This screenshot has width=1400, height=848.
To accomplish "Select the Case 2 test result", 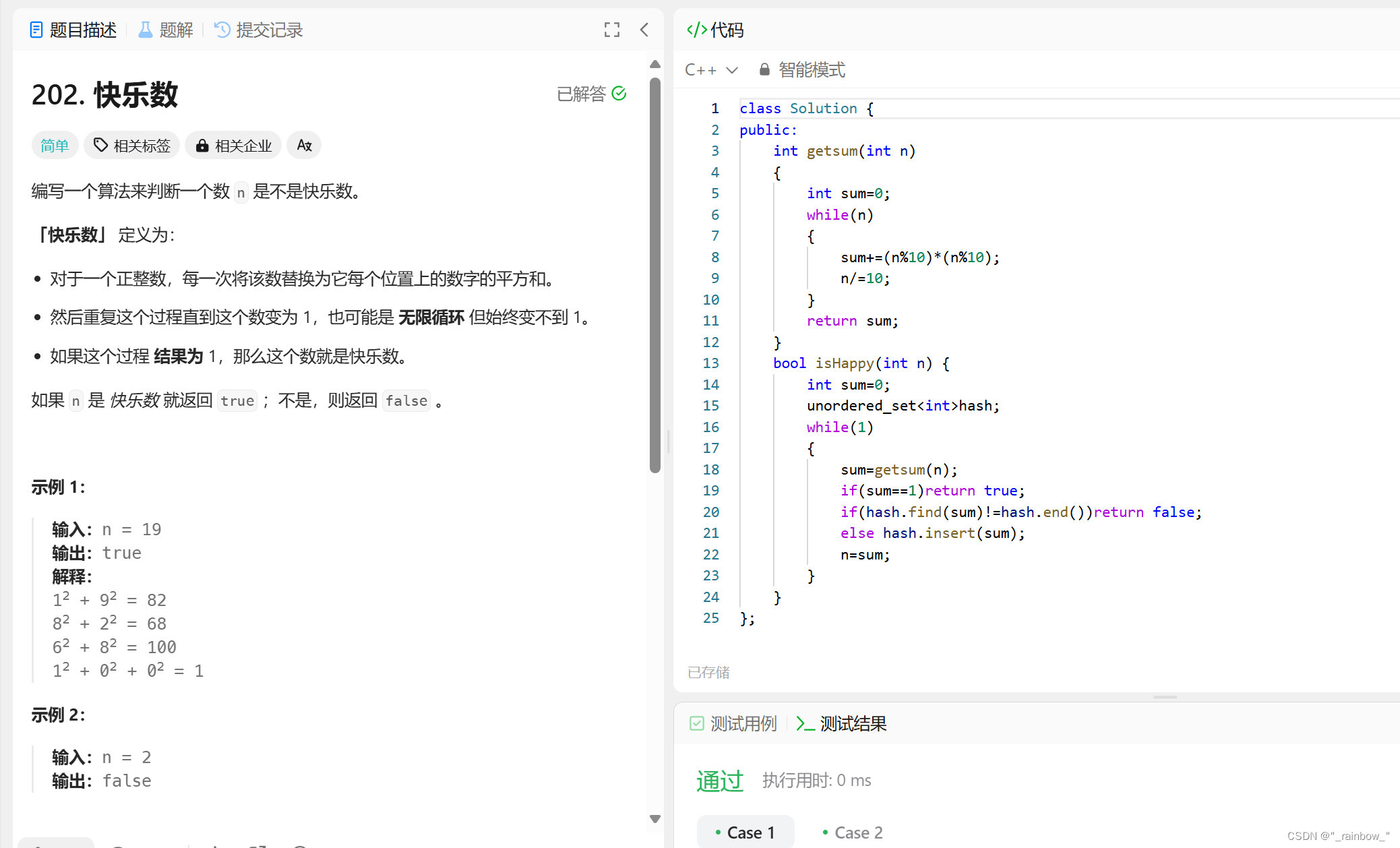I will (853, 832).
